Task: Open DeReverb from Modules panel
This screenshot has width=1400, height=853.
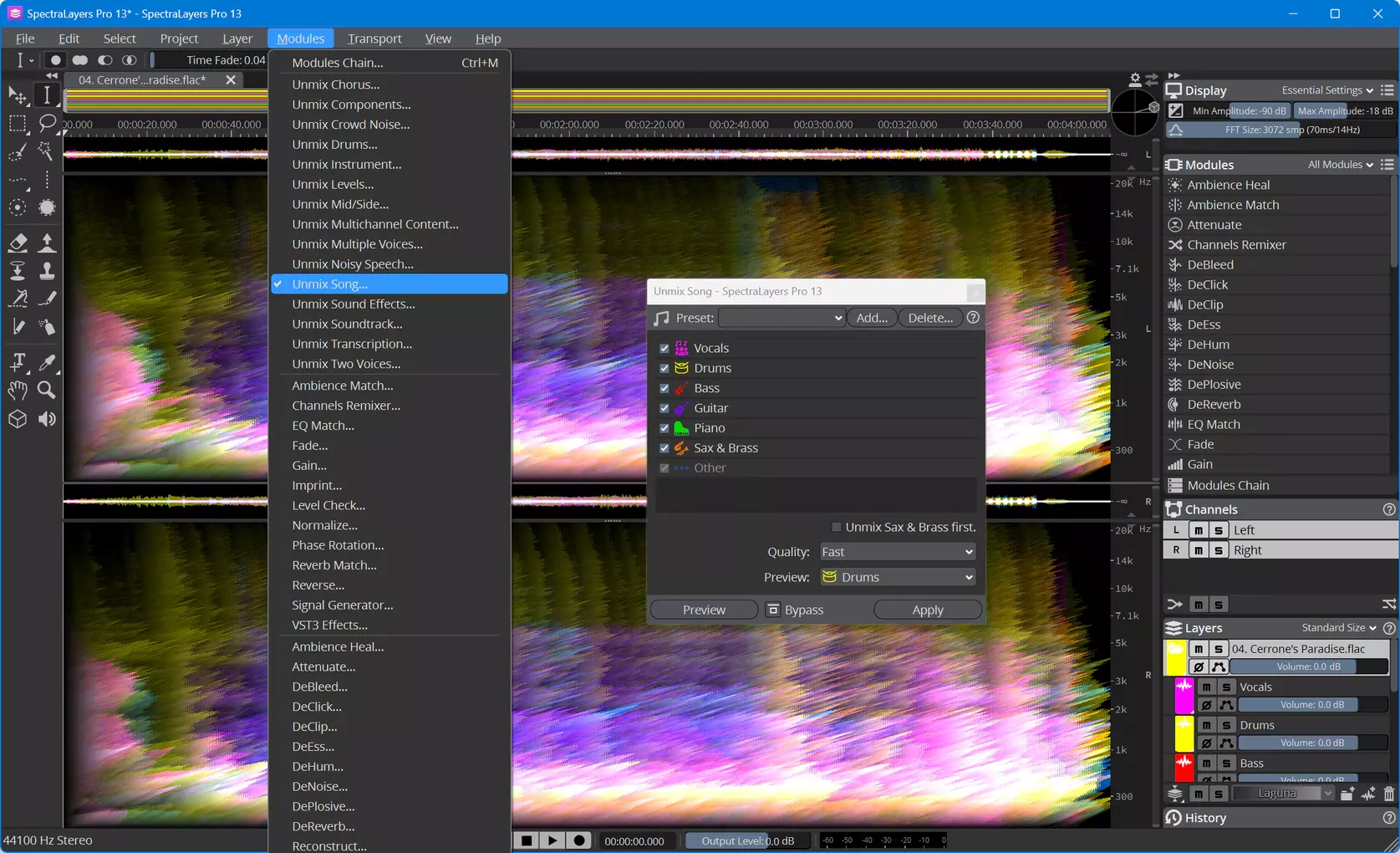Action: point(1214,404)
